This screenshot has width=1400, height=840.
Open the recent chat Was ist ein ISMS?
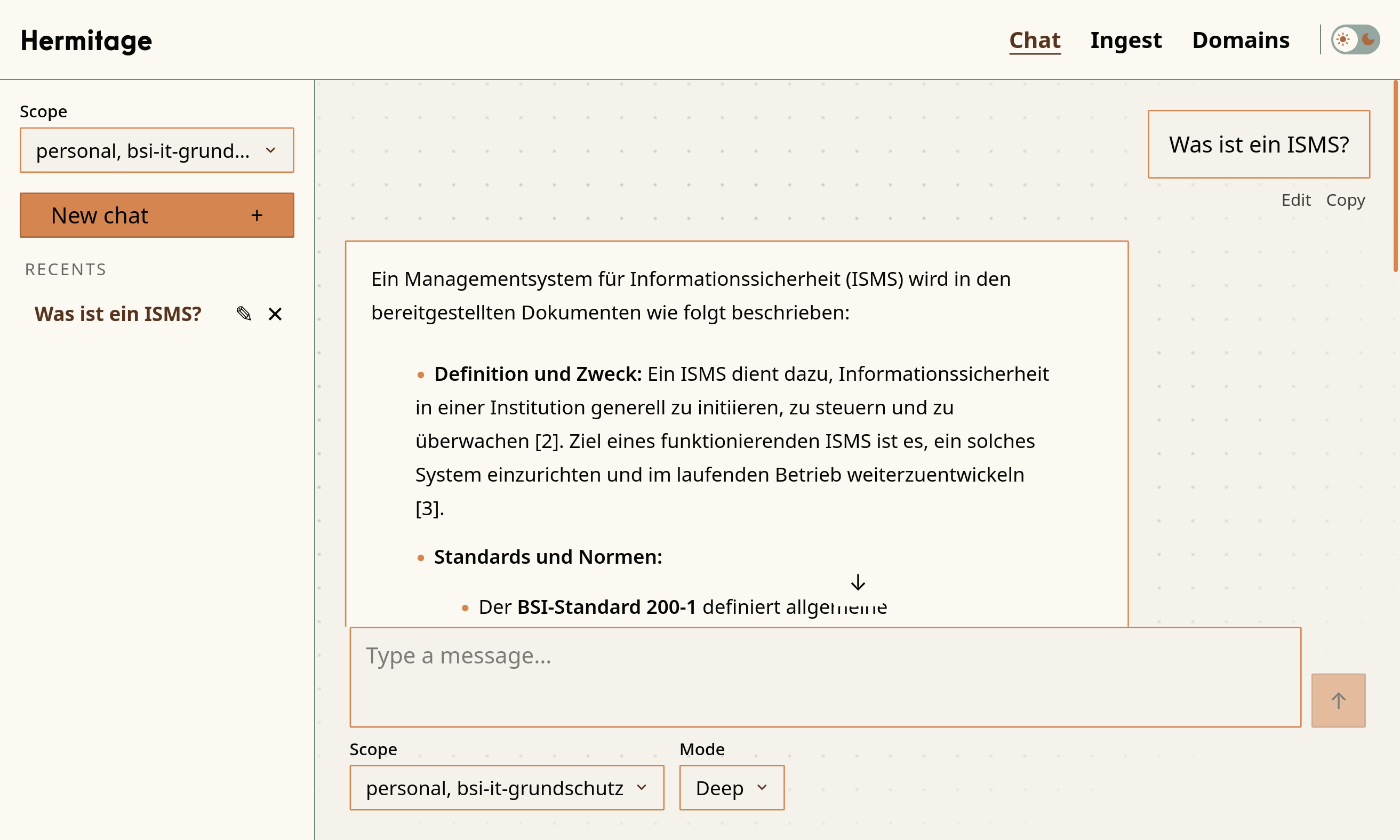(118, 314)
